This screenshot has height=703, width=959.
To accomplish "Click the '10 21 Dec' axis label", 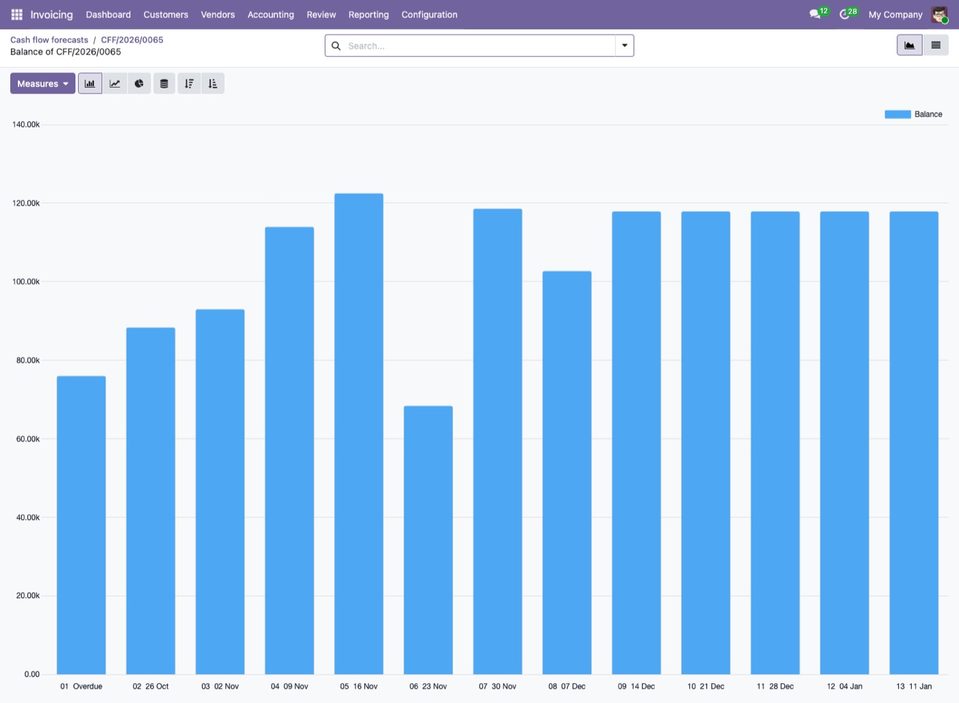I will click(x=706, y=686).
